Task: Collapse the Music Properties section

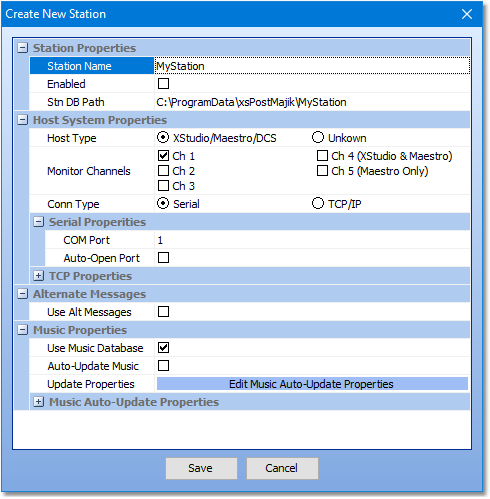Action: coord(22,330)
